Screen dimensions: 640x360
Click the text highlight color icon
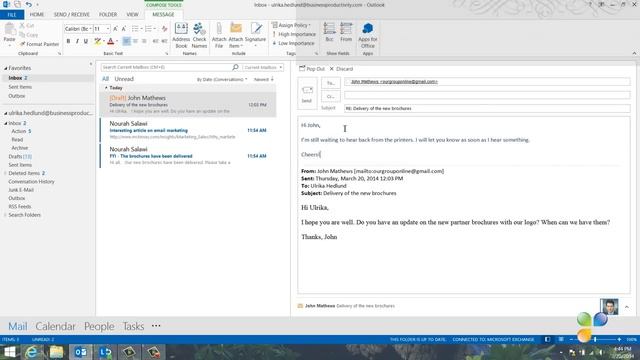click(98, 41)
